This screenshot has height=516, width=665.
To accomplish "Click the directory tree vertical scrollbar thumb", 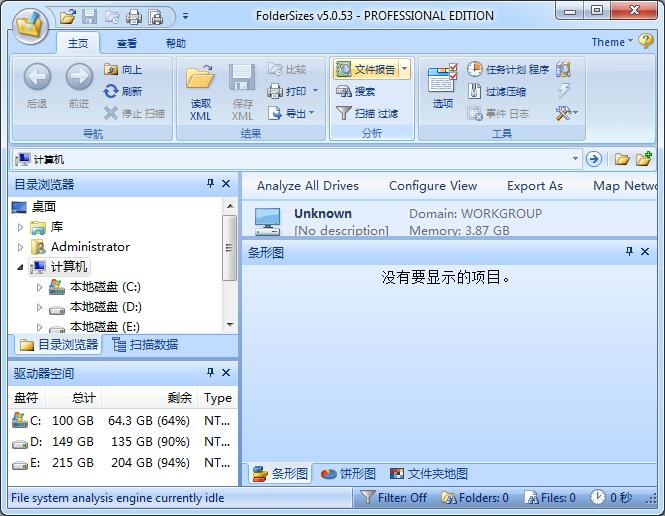I will pyautogui.click(x=229, y=248).
